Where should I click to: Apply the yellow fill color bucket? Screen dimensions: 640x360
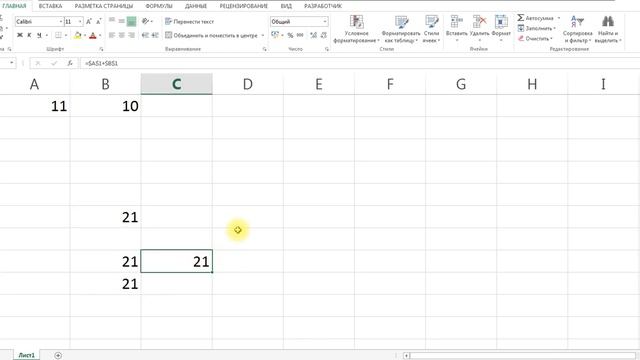pos(78,36)
